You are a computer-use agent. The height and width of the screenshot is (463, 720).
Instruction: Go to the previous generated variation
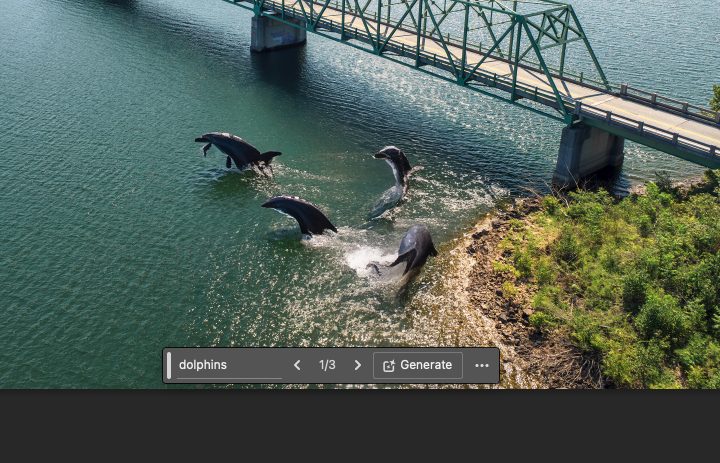(297, 366)
